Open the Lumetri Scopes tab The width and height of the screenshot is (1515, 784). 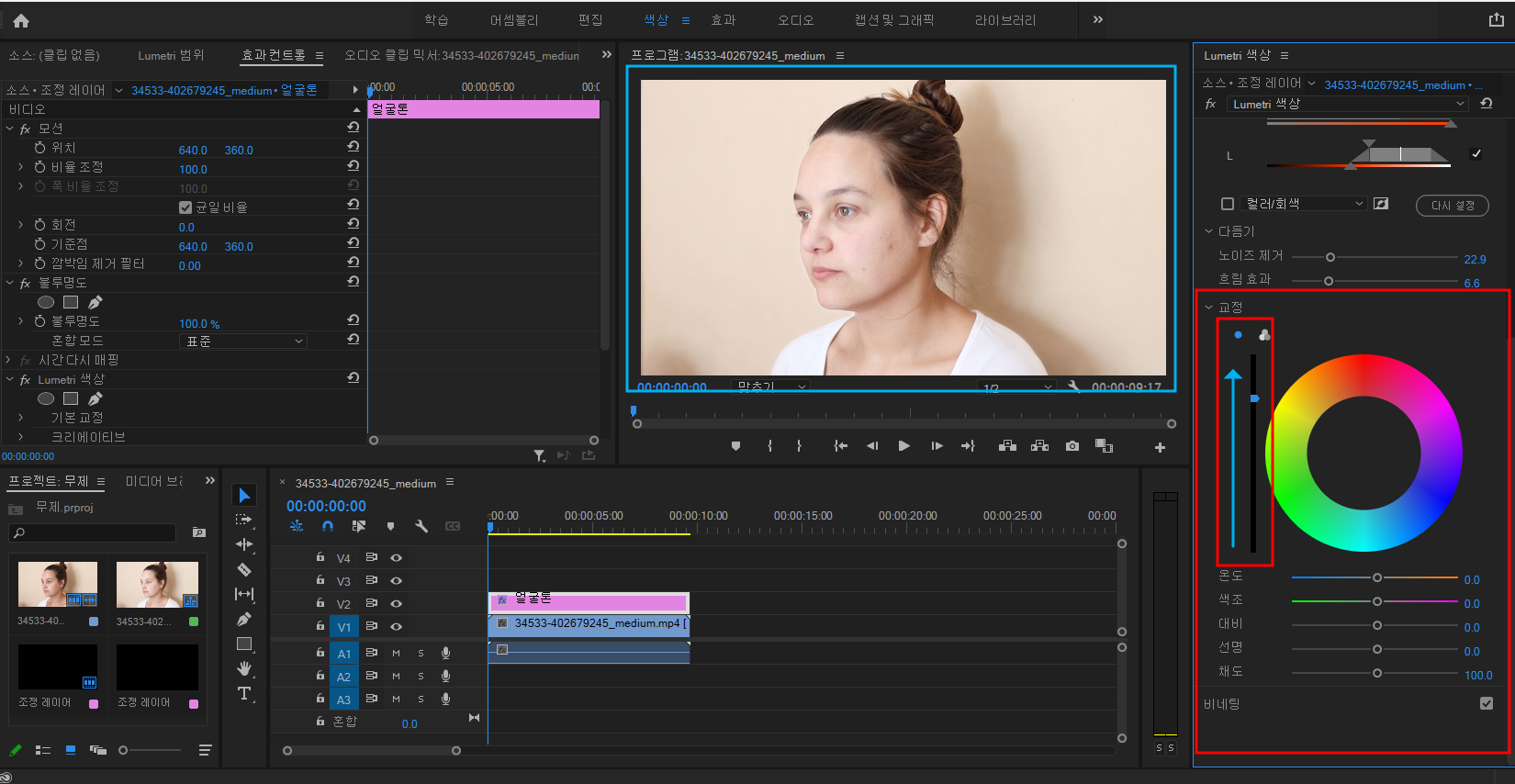pyautogui.click(x=171, y=55)
